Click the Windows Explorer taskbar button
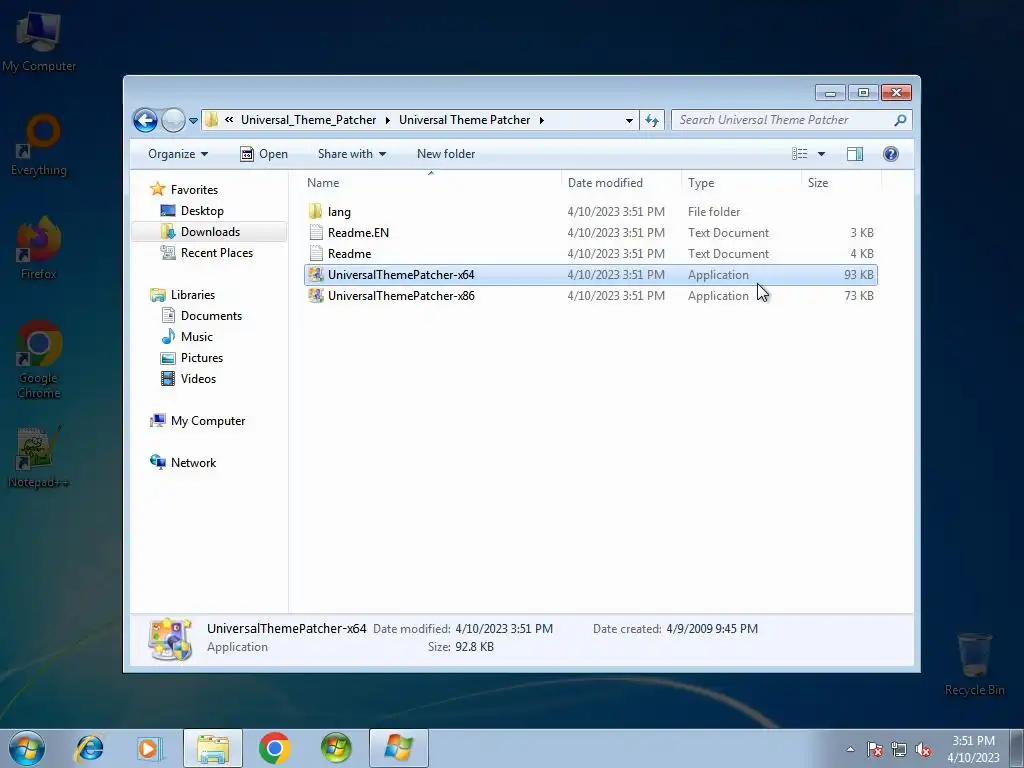The width and height of the screenshot is (1024, 768). (x=213, y=748)
